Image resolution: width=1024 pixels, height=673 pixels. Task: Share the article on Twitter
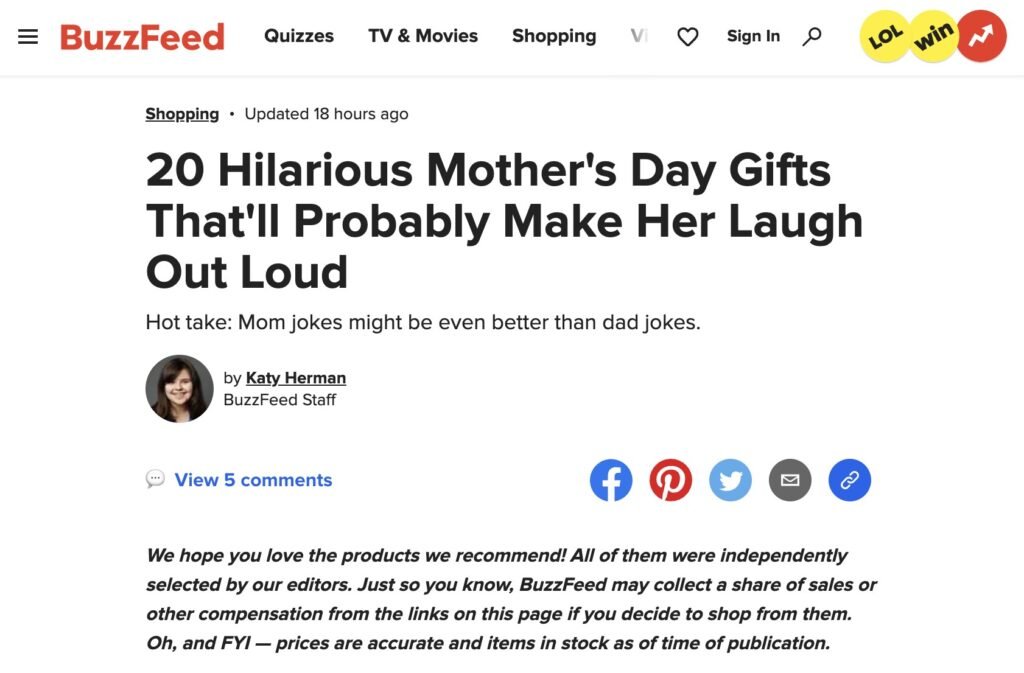(x=730, y=480)
